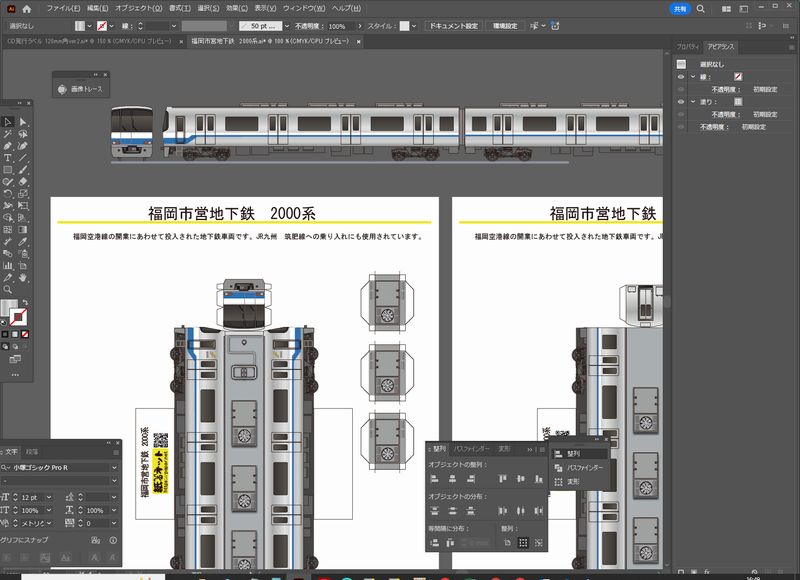This screenshot has height=580, width=800.
Task: Click horizontal align left icon in 整列 panel
Action: (x=435, y=479)
